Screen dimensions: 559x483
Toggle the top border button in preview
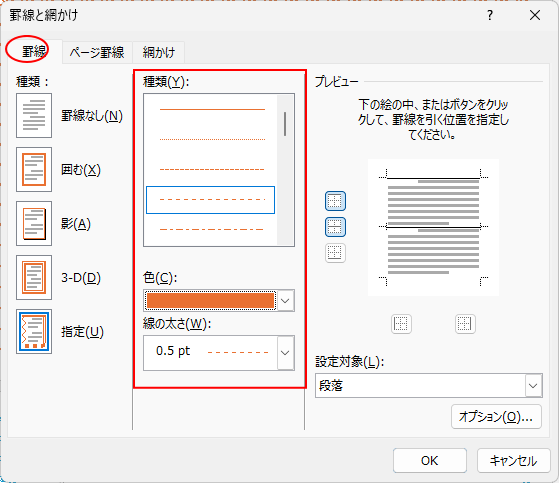tap(335, 201)
